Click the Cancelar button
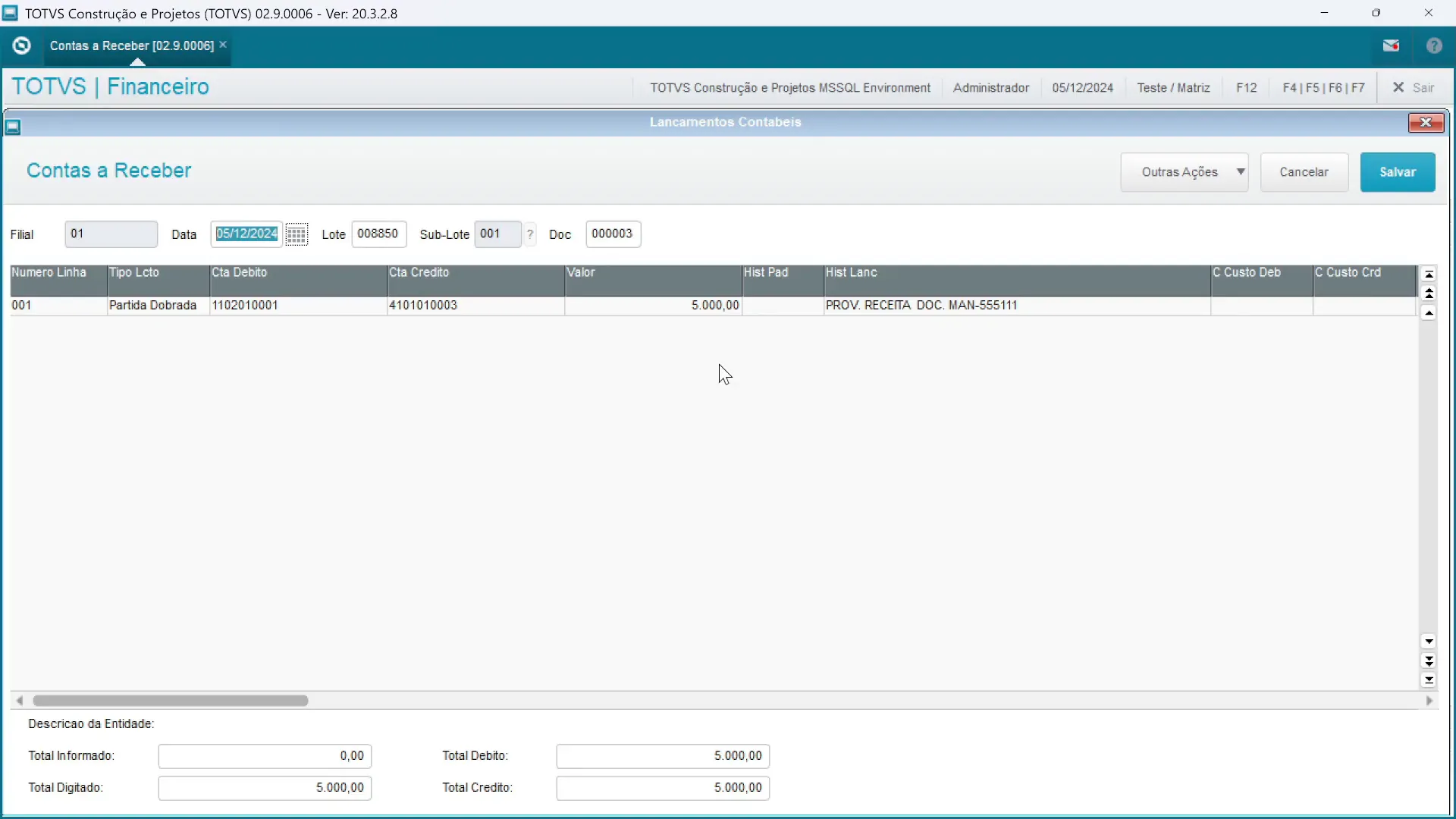Image resolution: width=1456 pixels, height=819 pixels. point(1304,172)
